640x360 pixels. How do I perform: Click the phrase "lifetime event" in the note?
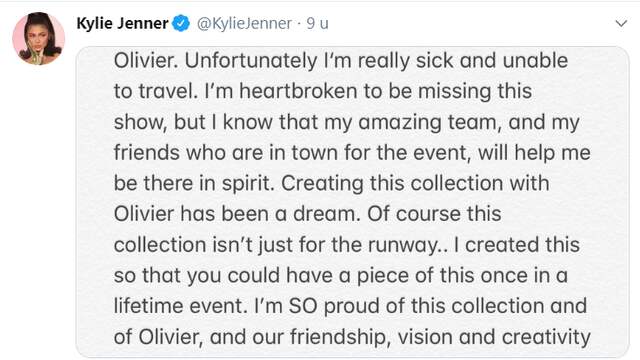(x=180, y=306)
